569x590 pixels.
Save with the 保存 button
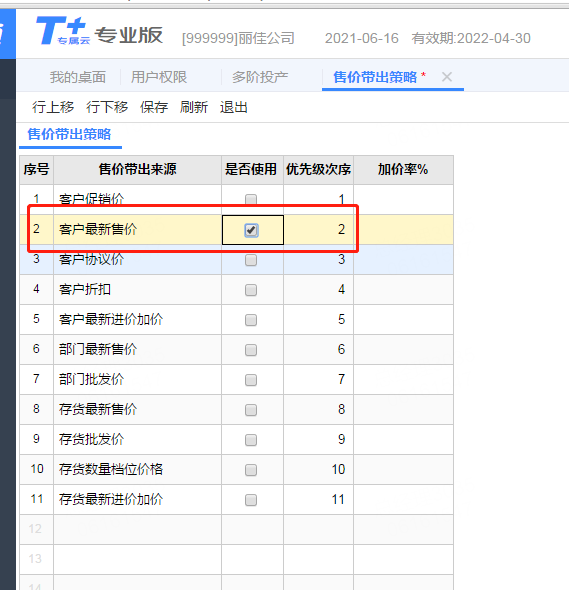[154, 107]
